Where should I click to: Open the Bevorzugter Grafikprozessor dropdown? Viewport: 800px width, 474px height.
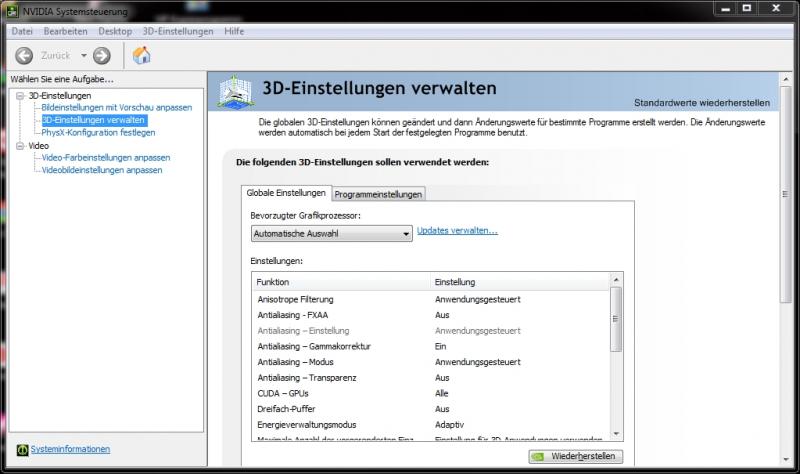tap(332, 234)
